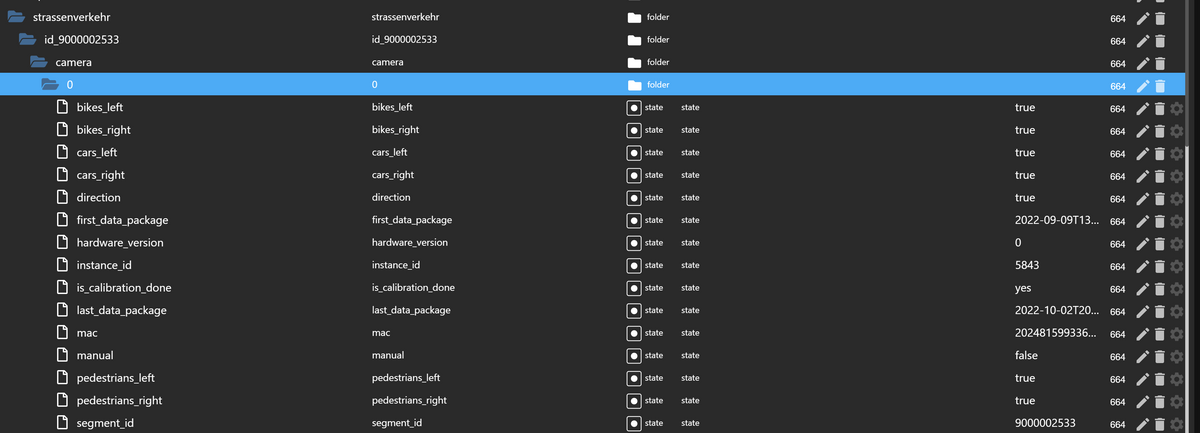Viewport: 1200px width, 433px height.
Task: Select the is_calibration_done state row
Action: coord(124,288)
